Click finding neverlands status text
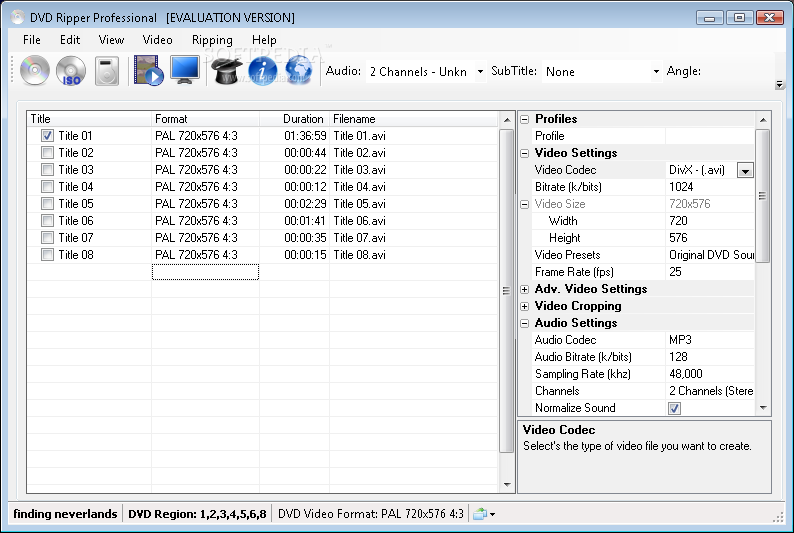This screenshot has height=533, width=794. (65, 514)
